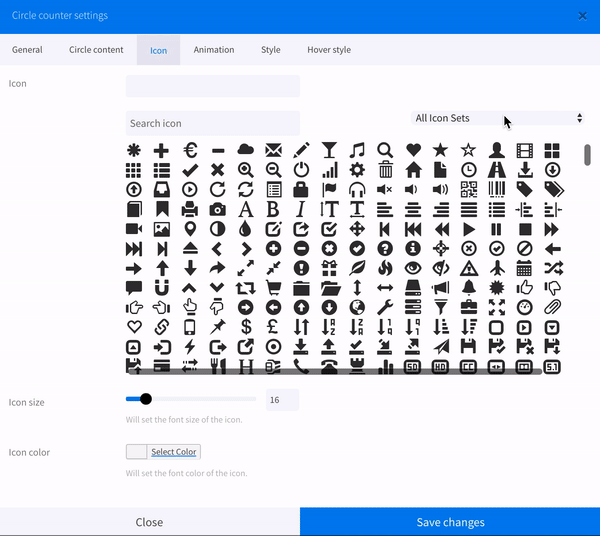600x536 pixels.
Task: Click the Icon name input field
Action: (x=213, y=86)
